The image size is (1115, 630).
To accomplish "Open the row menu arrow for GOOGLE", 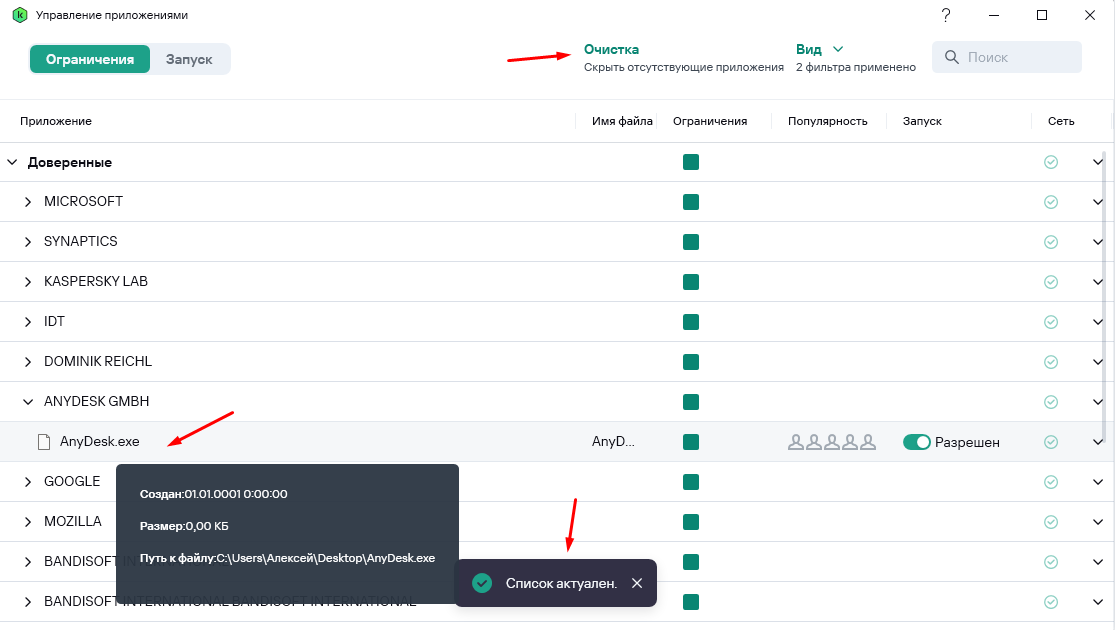I will (x=1097, y=482).
